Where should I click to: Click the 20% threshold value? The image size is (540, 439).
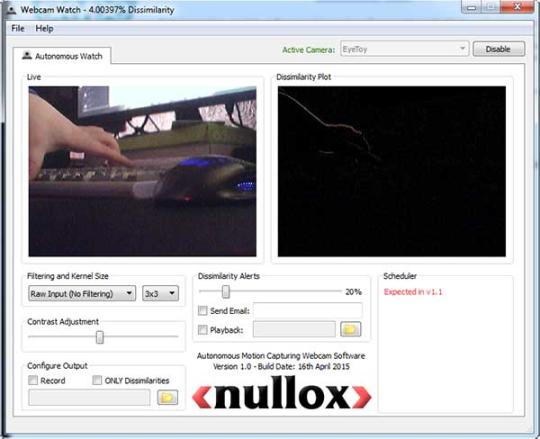(x=353, y=292)
